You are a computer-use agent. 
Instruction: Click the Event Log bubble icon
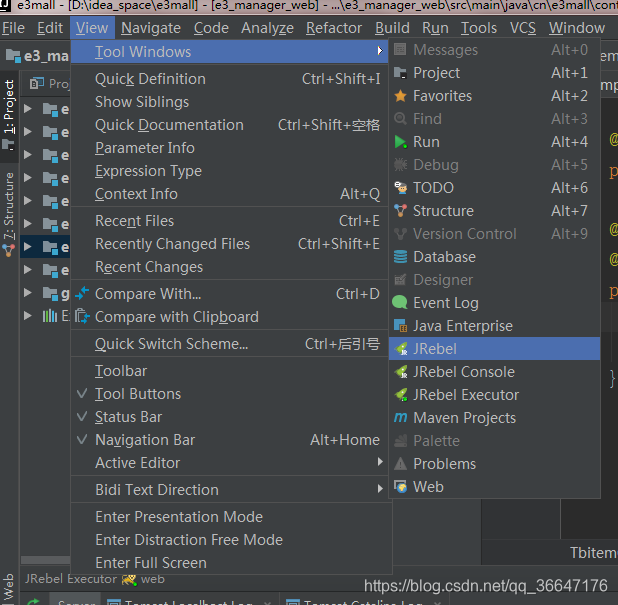400,303
